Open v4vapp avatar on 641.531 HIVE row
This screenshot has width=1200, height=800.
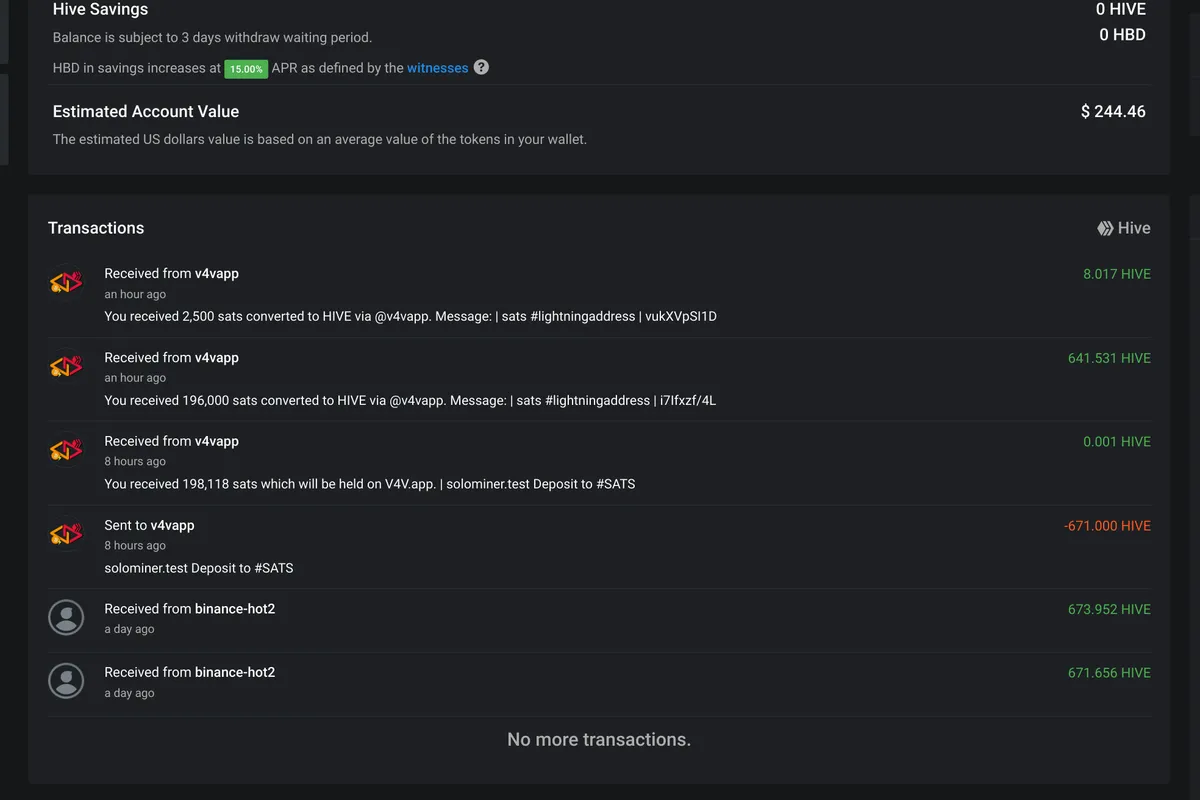pos(66,366)
